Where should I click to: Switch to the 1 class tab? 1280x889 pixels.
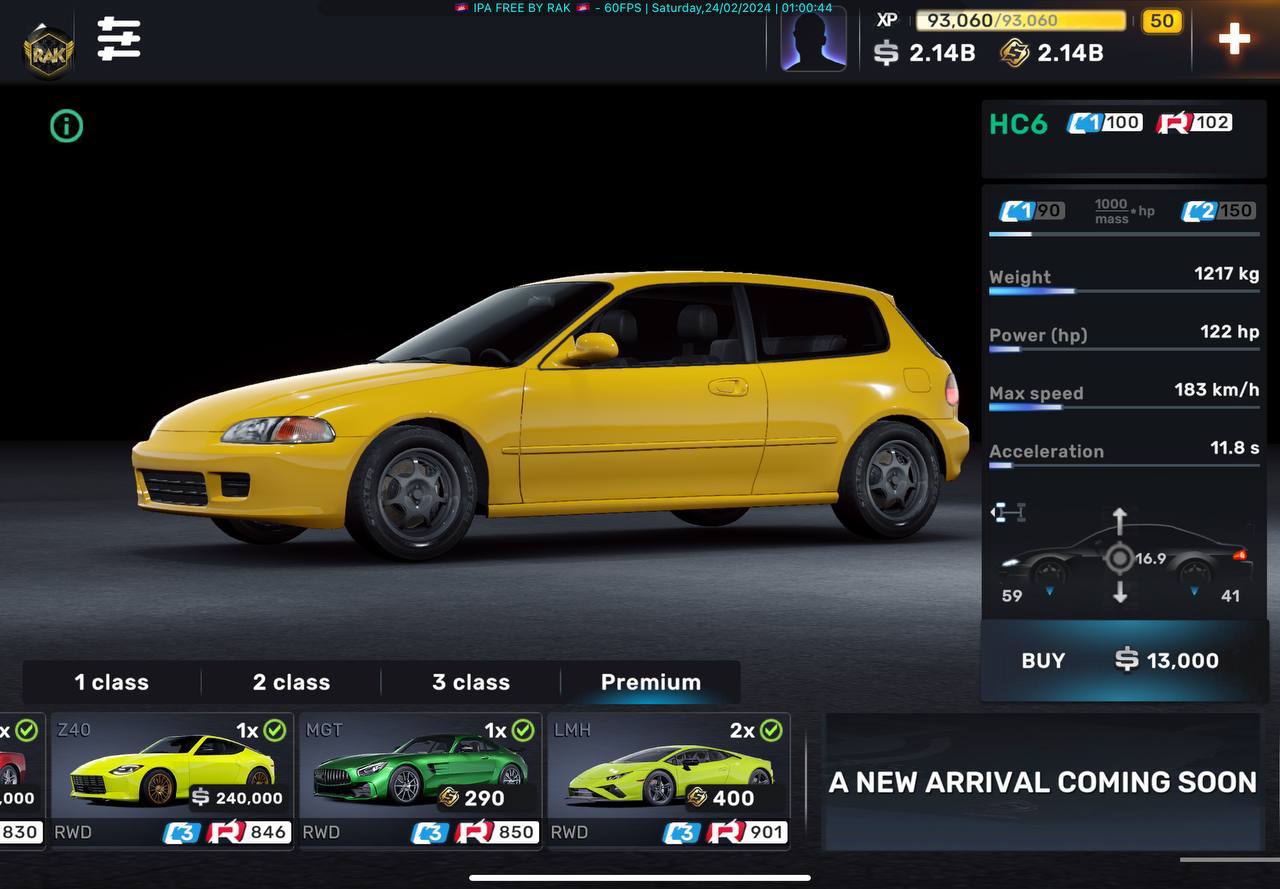click(111, 682)
